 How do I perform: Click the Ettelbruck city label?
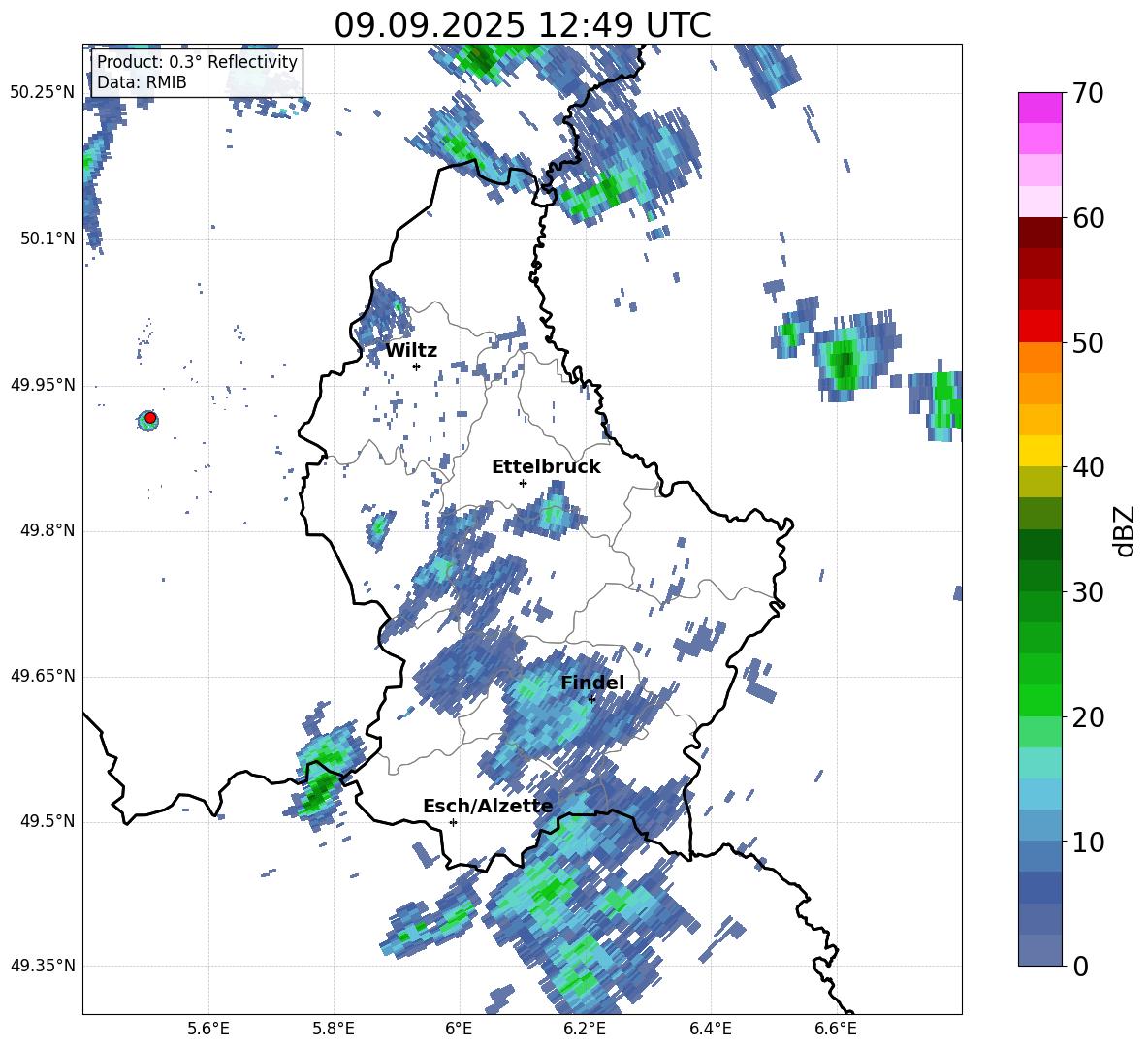point(546,467)
